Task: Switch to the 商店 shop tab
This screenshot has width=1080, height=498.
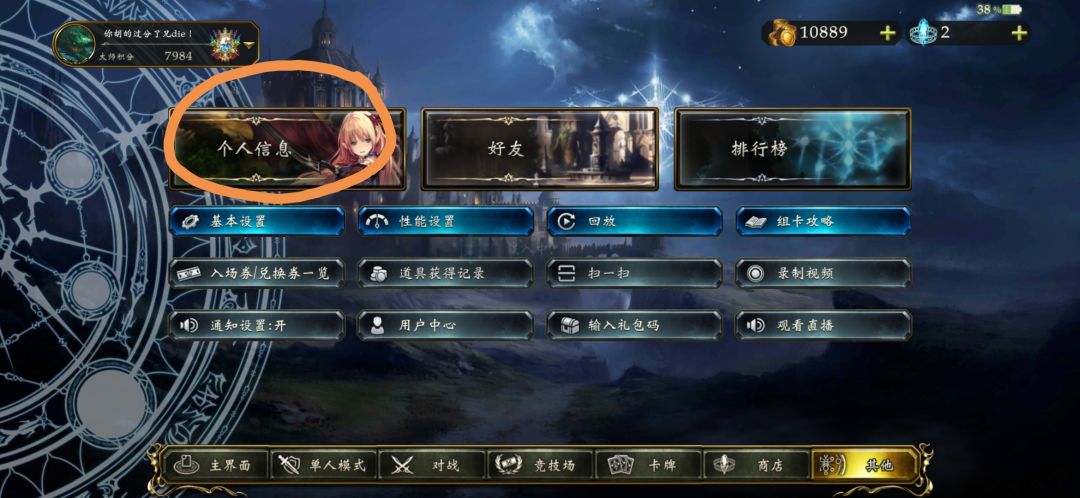Action: tap(756, 466)
